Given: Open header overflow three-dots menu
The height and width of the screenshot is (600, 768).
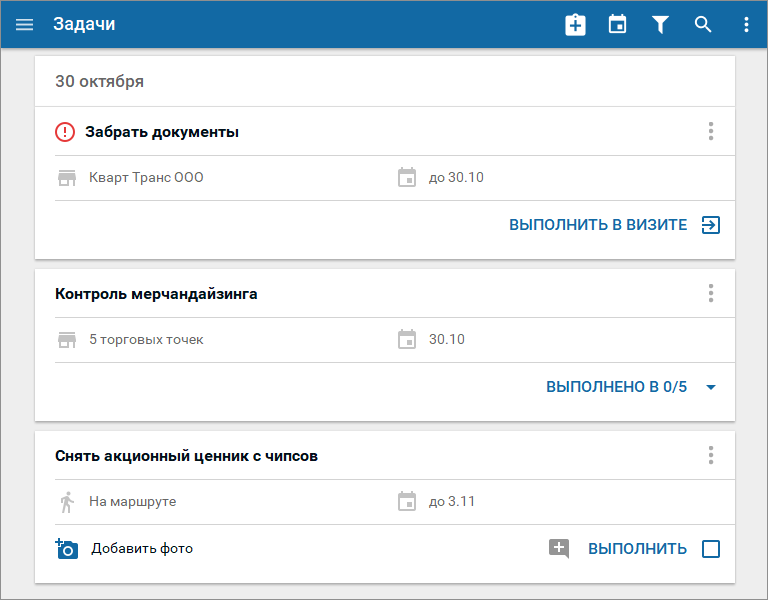Looking at the screenshot, I should (x=746, y=24).
